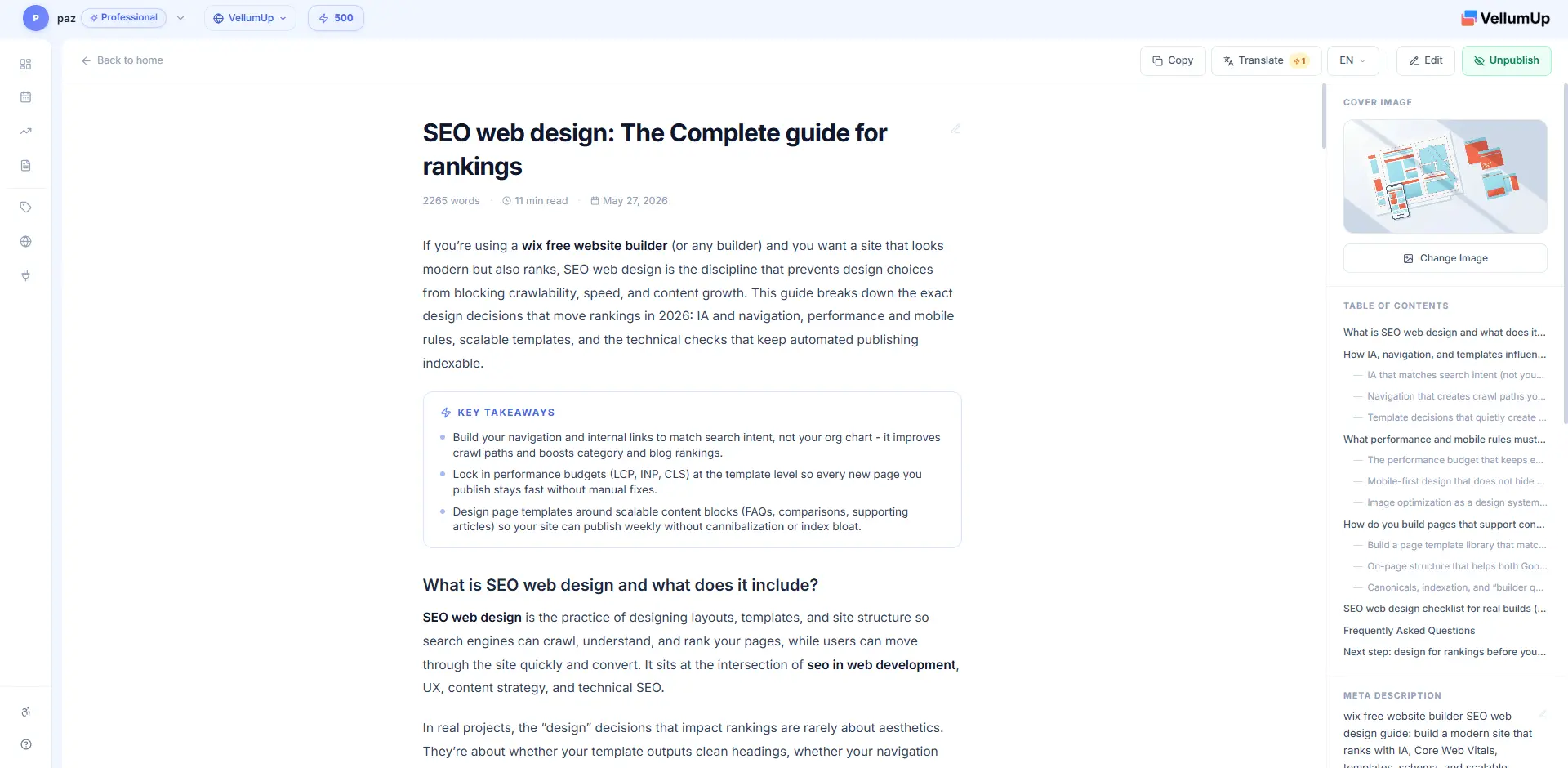1568x768 pixels.
Task: Click the bold 'wix free website builder' text
Action: pyautogui.click(x=595, y=246)
